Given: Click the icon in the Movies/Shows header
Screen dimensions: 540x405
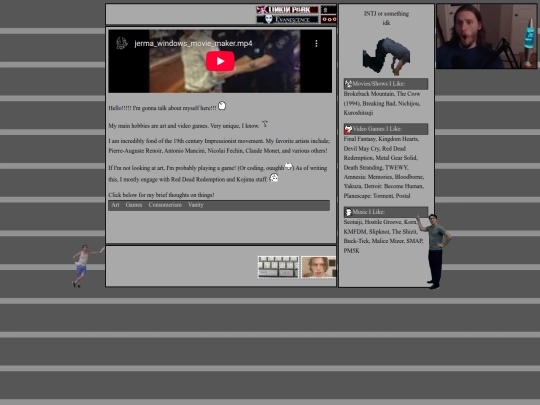Looking at the screenshot, I should coord(348,84).
